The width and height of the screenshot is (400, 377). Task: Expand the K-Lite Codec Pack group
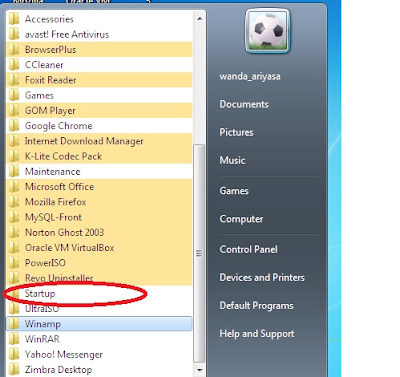pyautogui.click(x=99, y=156)
